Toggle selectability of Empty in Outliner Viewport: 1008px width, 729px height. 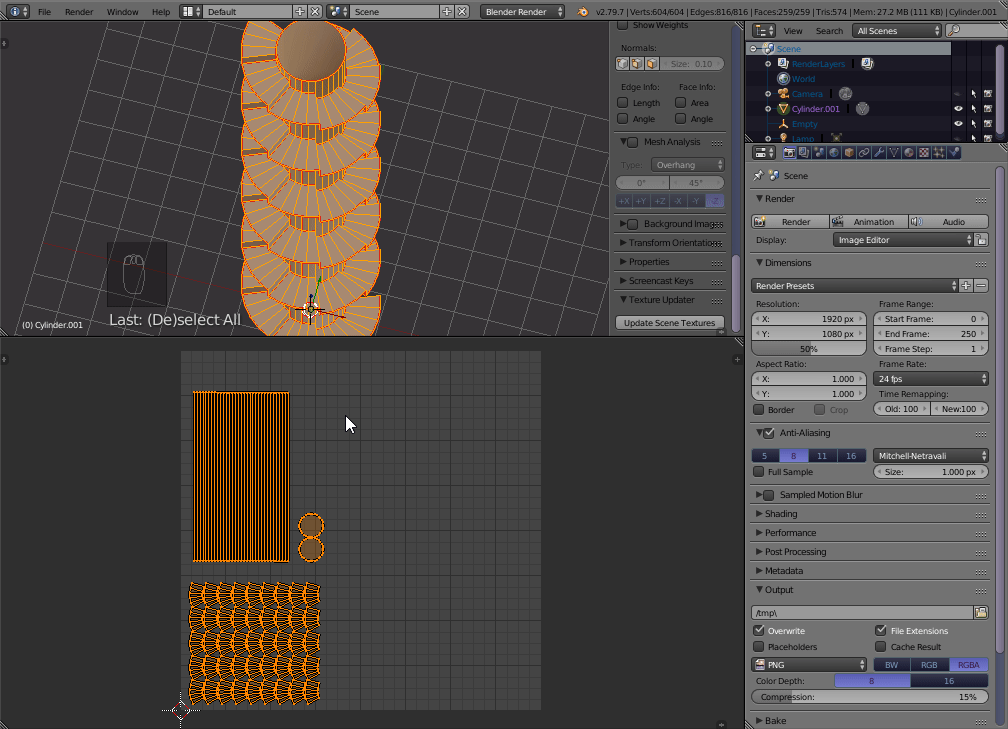[973, 123]
